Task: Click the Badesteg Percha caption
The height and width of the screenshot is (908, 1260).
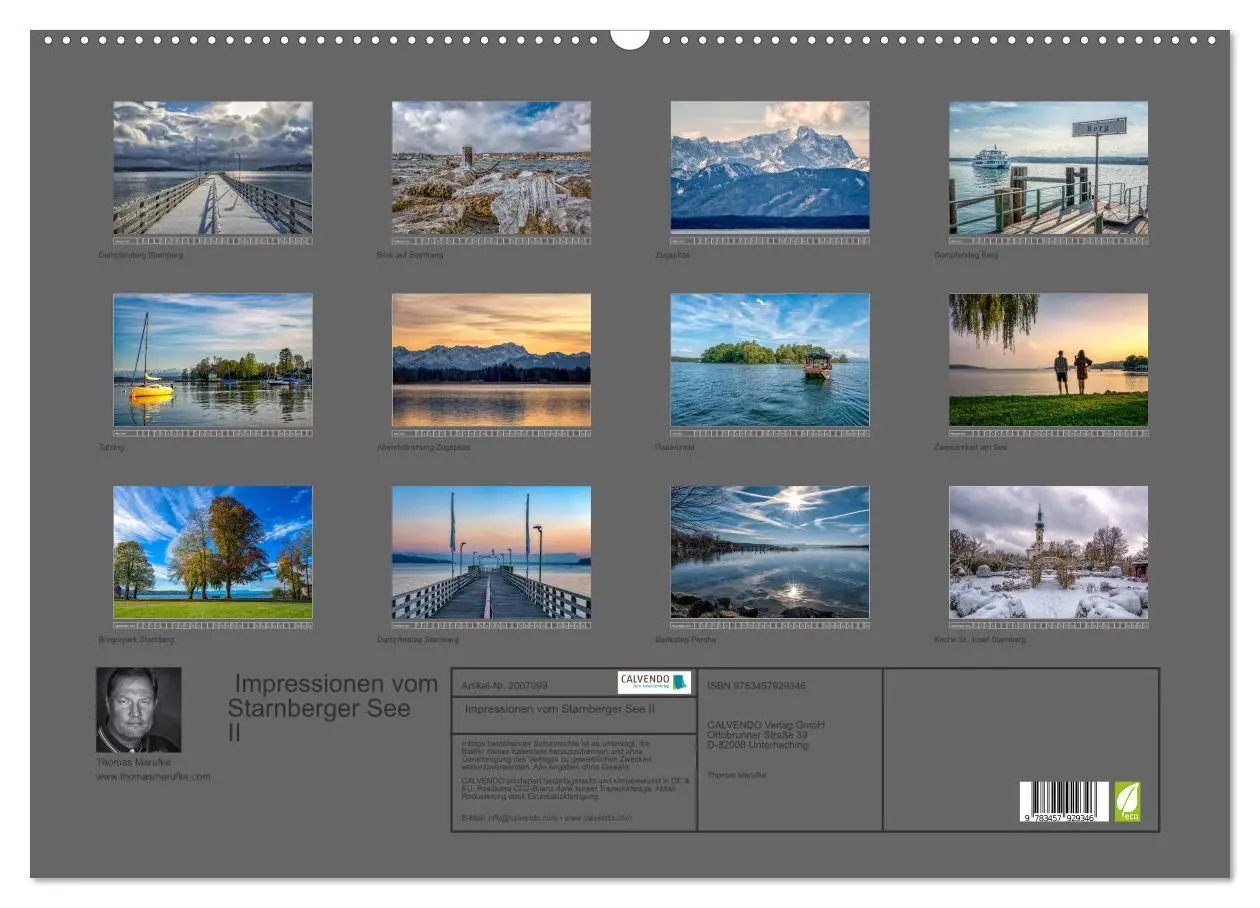Action: click(686, 640)
